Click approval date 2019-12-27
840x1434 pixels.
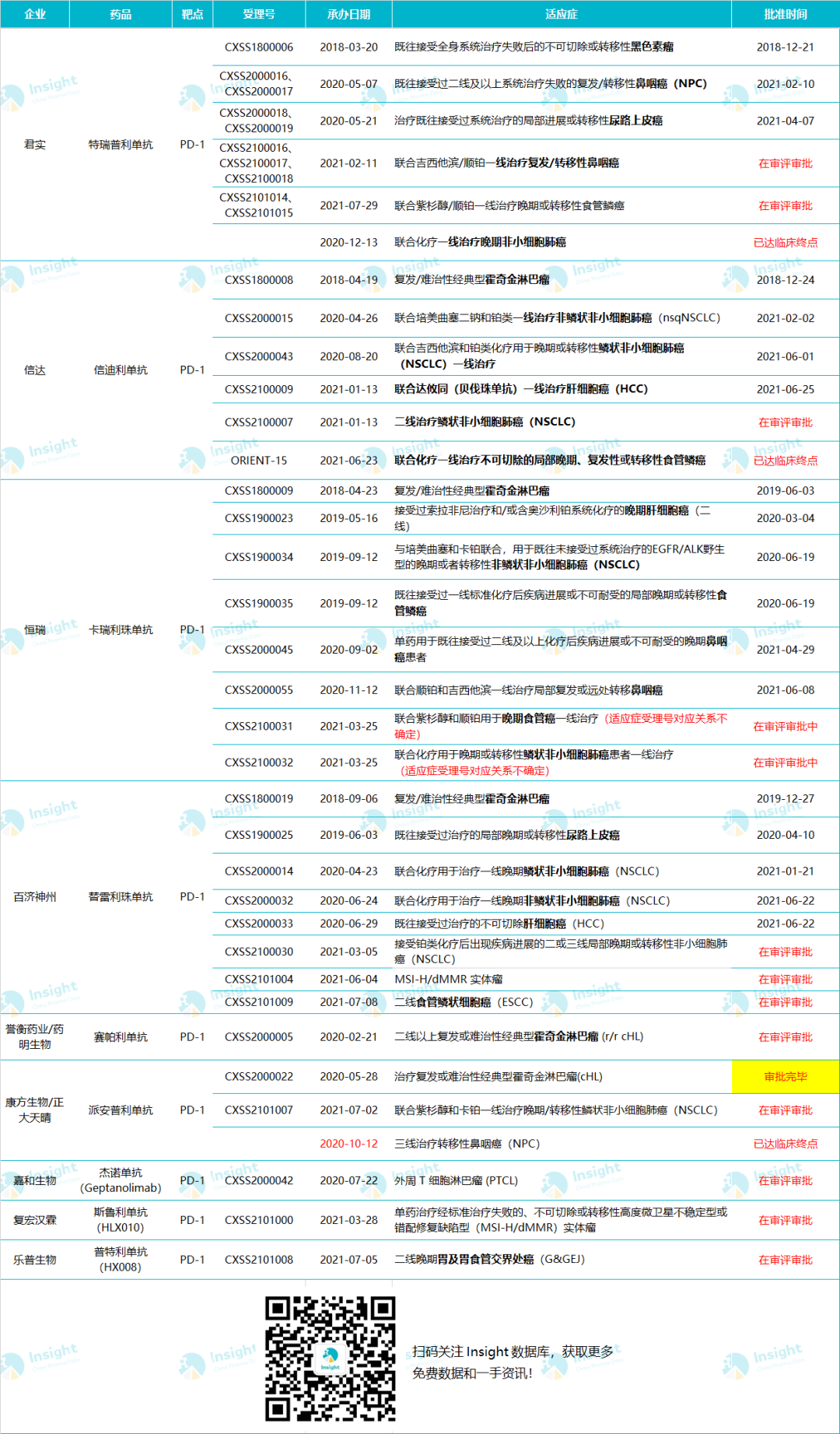coord(786,799)
